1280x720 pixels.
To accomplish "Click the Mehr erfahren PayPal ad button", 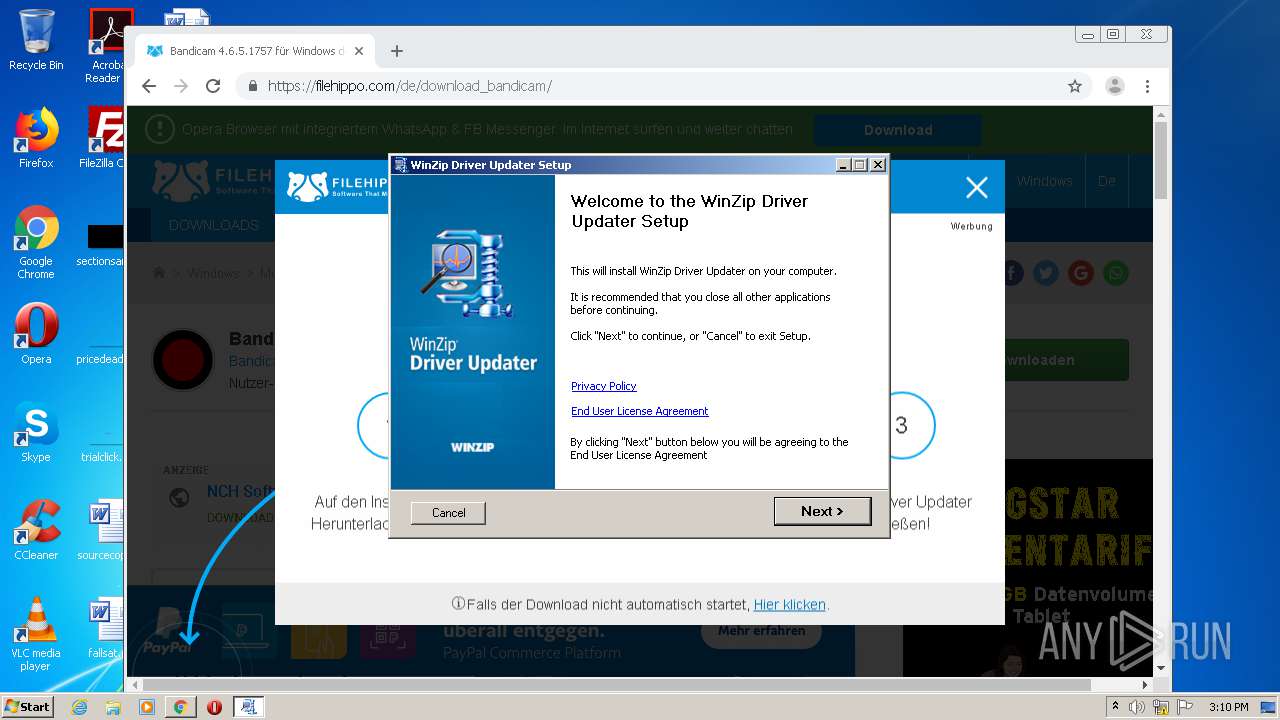I will pos(761,631).
